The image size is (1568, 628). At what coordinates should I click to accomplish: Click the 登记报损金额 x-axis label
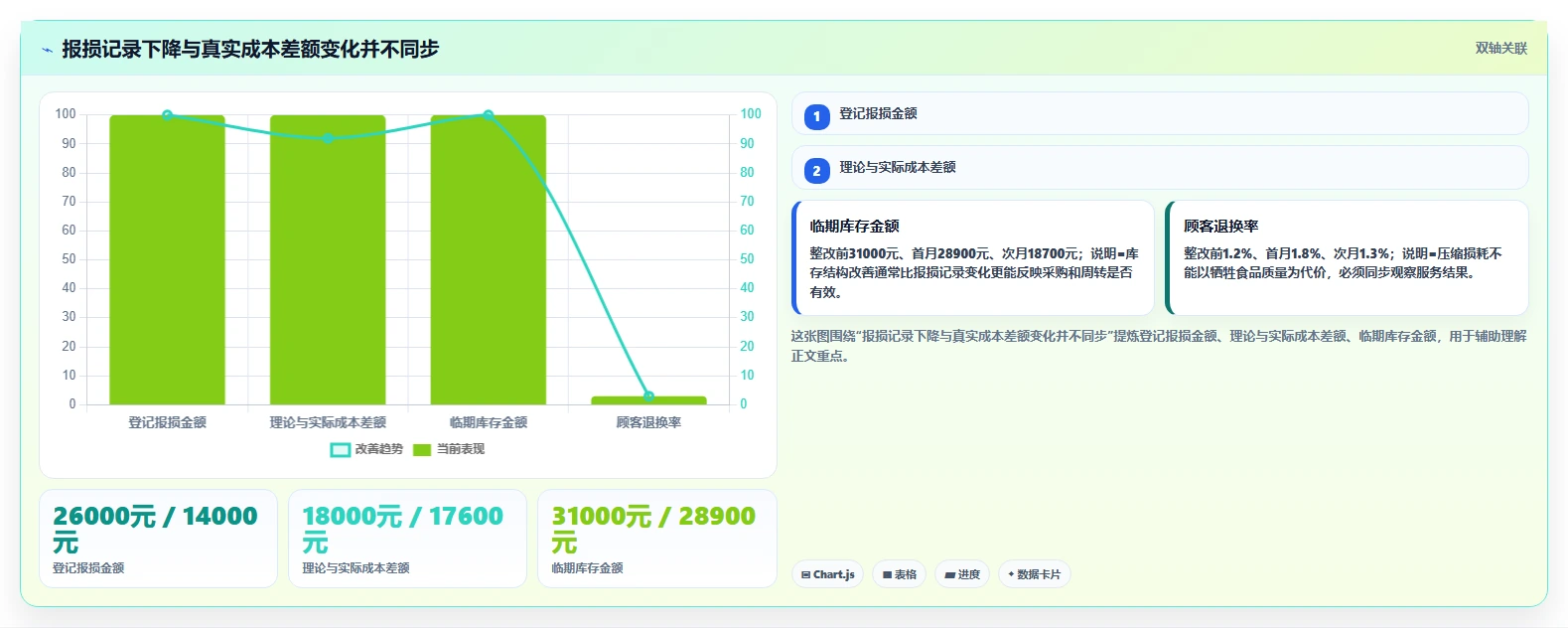pyautogui.click(x=167, y=422)
